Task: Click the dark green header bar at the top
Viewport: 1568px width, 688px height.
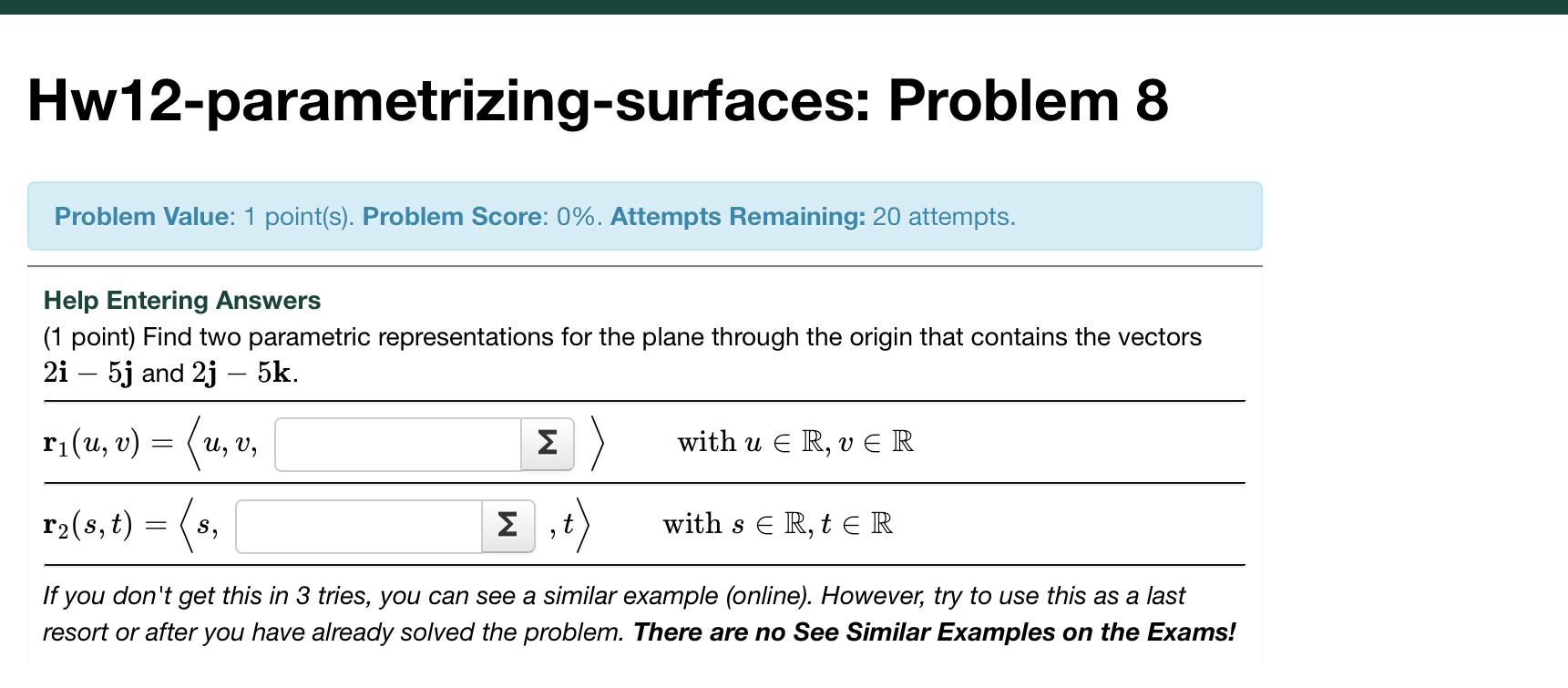Action: pyautogui.click(x=784, y=9)
